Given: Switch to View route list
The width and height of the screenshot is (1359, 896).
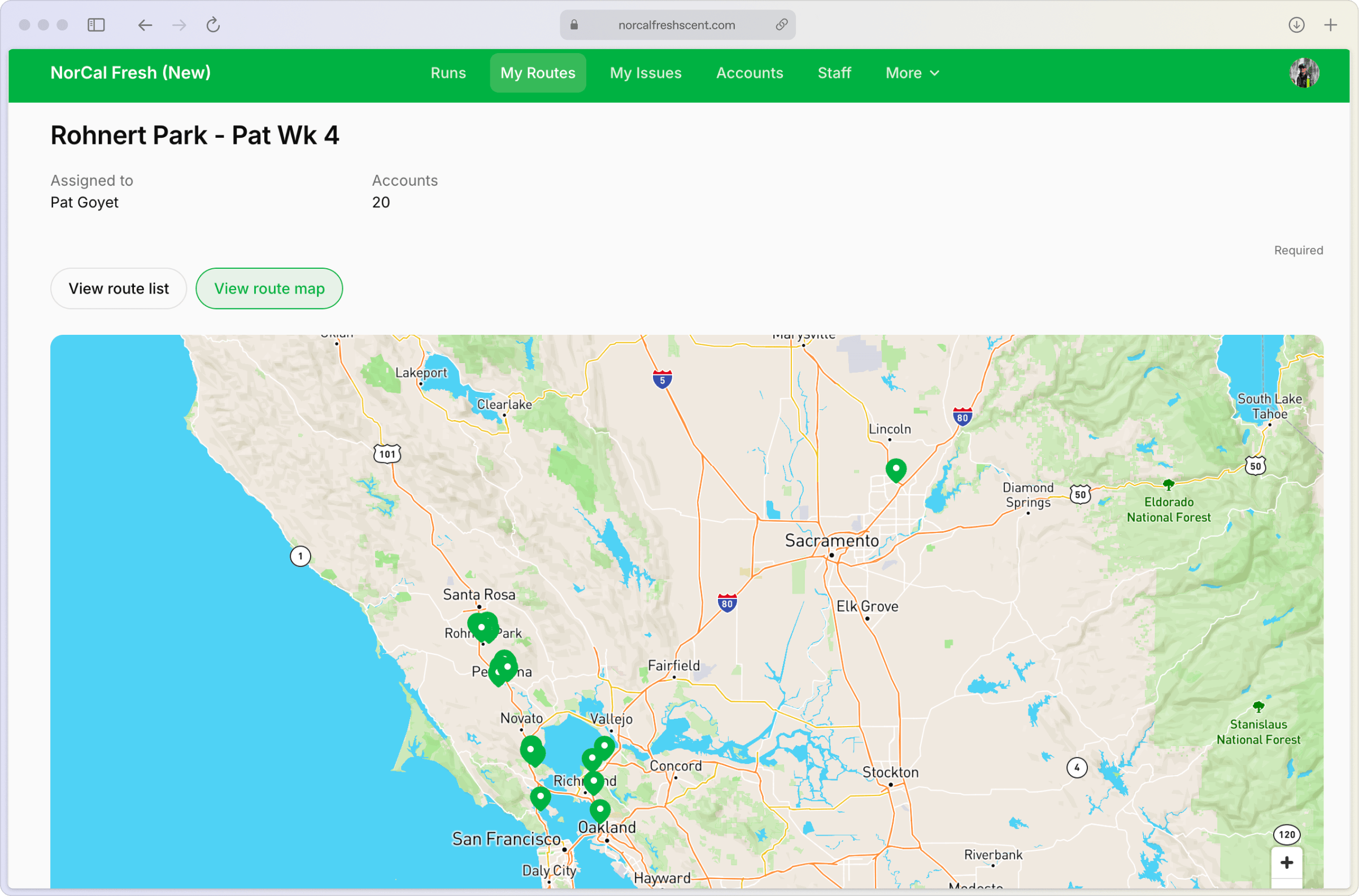Looking at the screenshot, I should point(119,289).
